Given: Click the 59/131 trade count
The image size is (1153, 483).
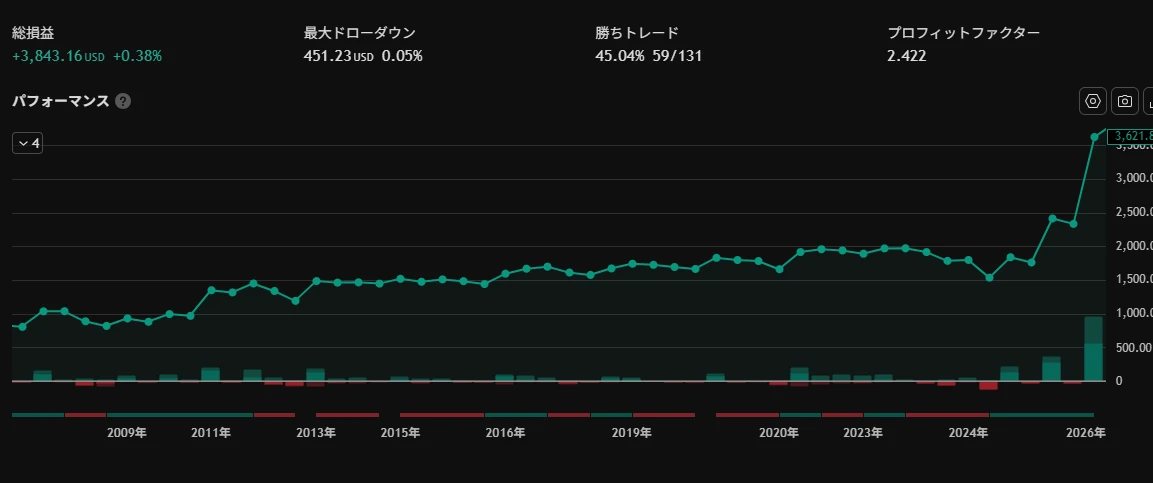Looking at the screenshot, I should pos(677,56).
